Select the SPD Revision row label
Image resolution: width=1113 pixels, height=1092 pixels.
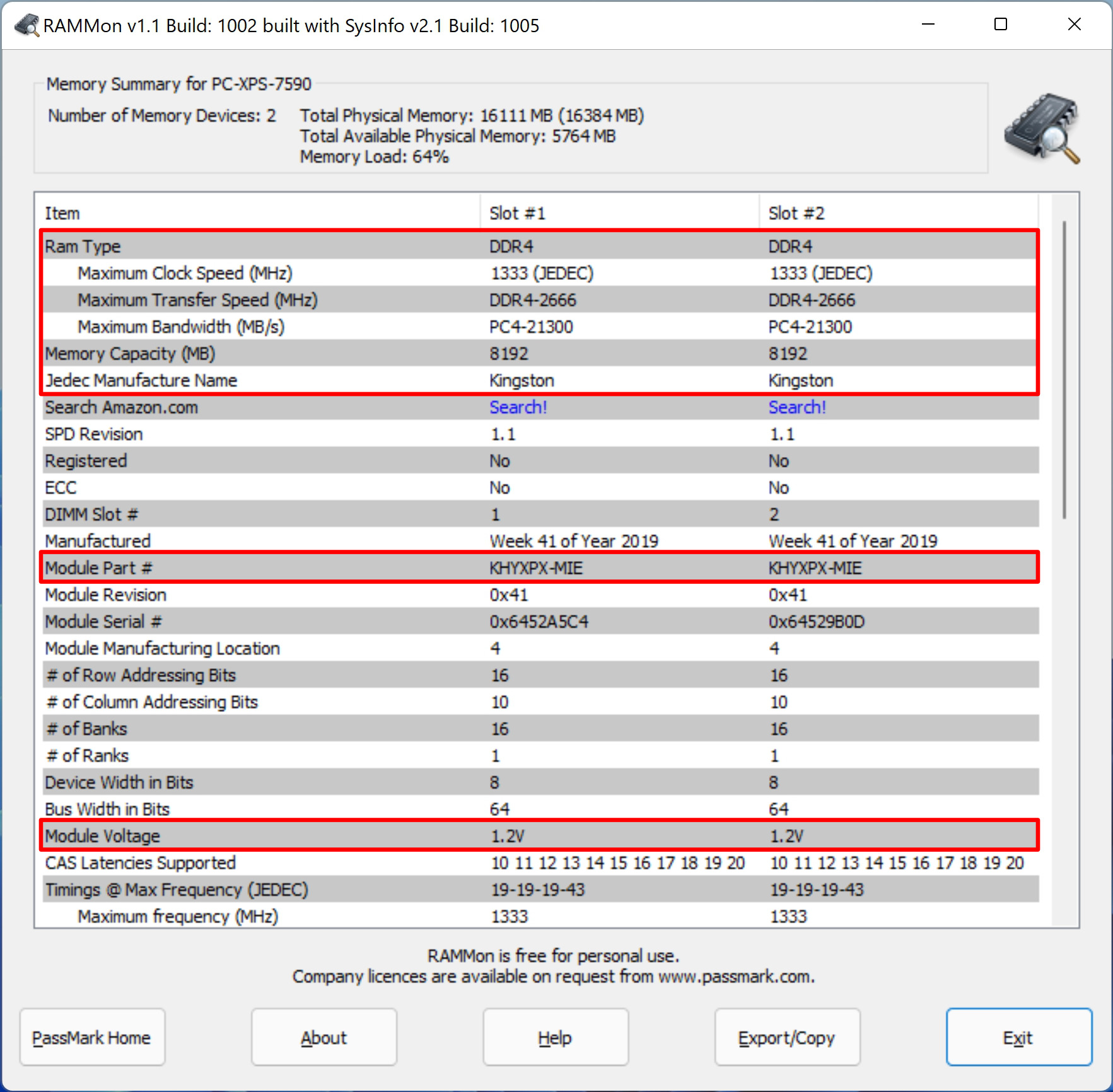tap(94, 434)
